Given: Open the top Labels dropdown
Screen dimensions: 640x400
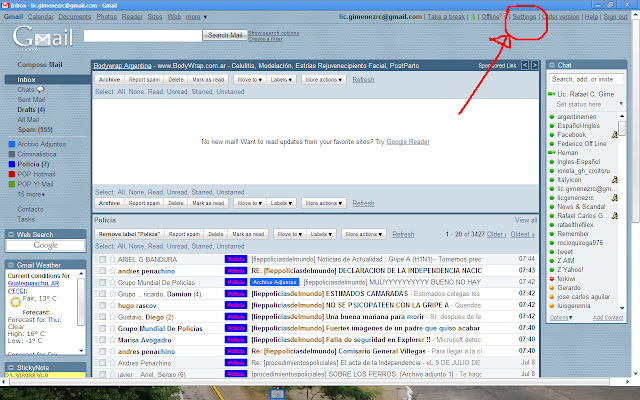Looking at the screenshot, I should 281,80.
